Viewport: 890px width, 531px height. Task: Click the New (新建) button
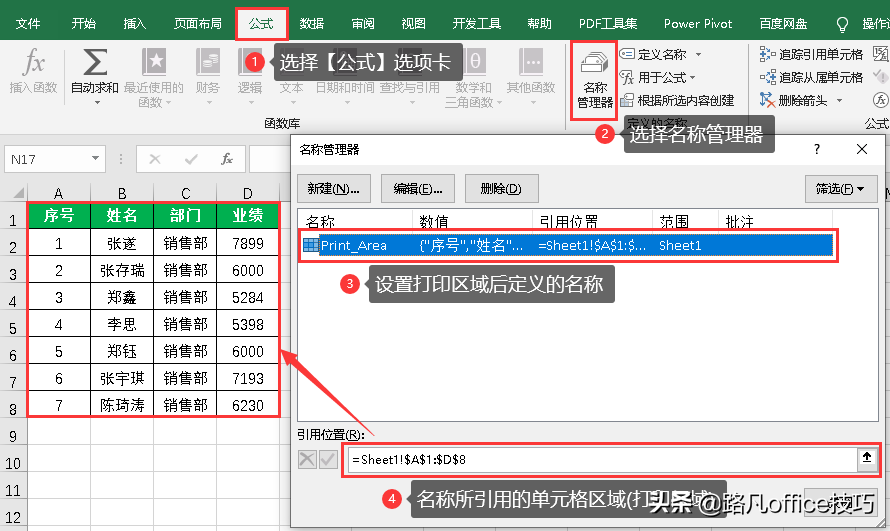click(334, 188)
